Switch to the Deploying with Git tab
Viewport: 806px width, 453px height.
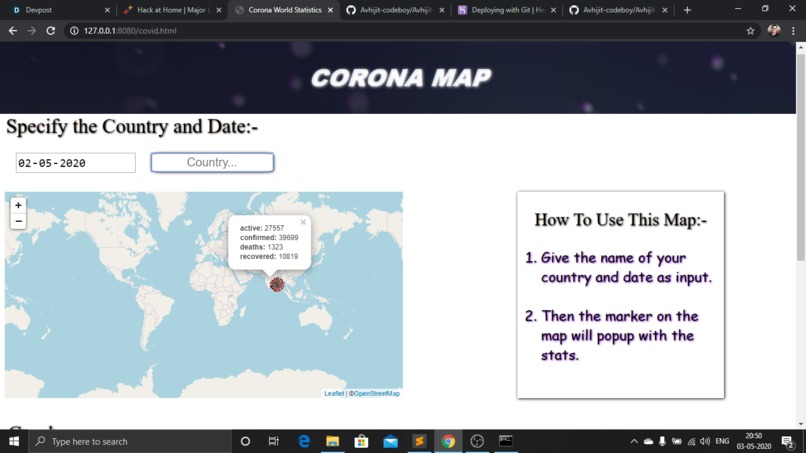[506, 10]
